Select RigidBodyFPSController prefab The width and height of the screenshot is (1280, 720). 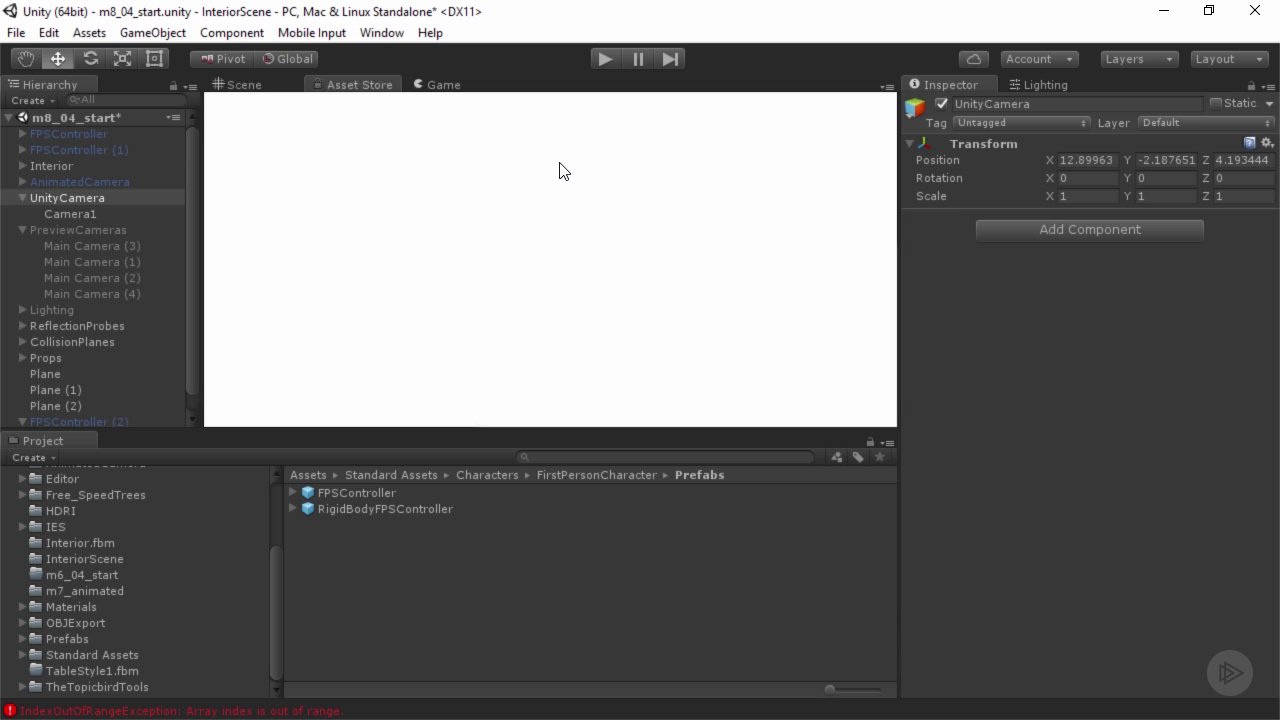[x=385, y=509]
